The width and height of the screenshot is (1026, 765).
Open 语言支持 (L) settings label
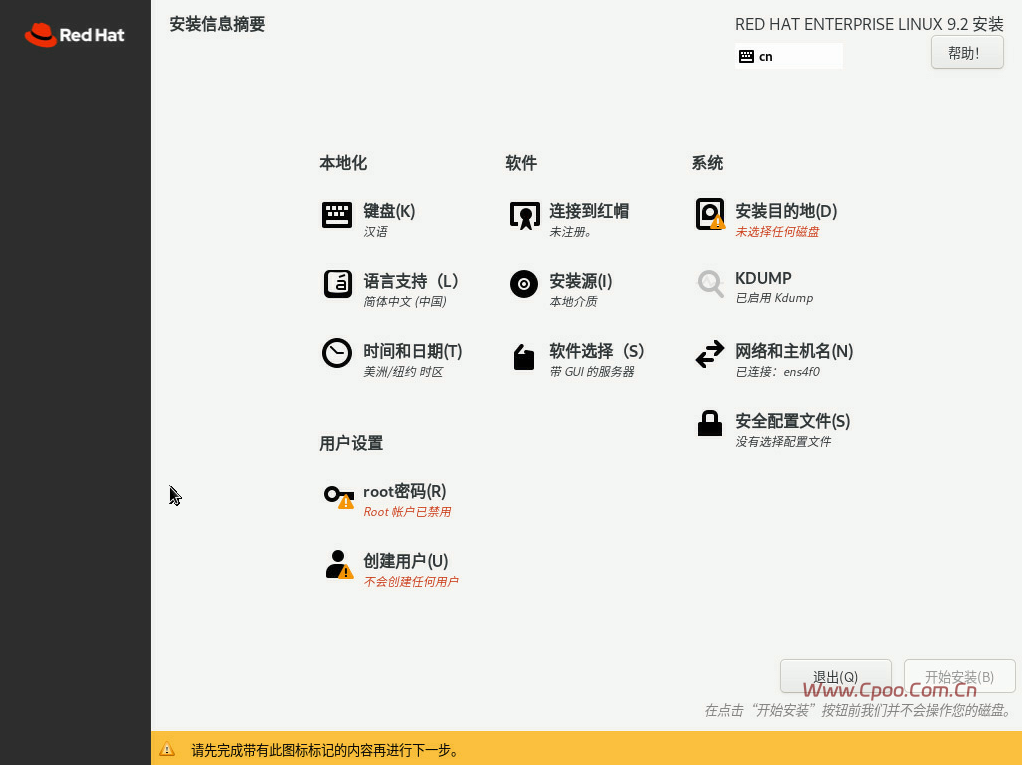[411, 281]
